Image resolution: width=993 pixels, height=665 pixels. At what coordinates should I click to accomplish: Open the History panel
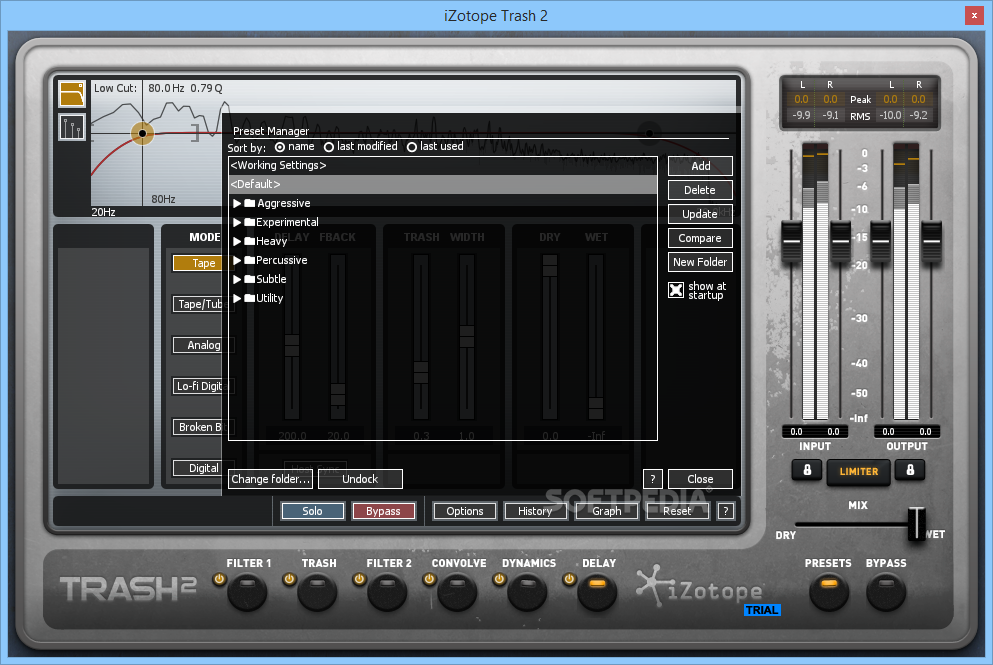pyautogui.click(x=536, y=511)
